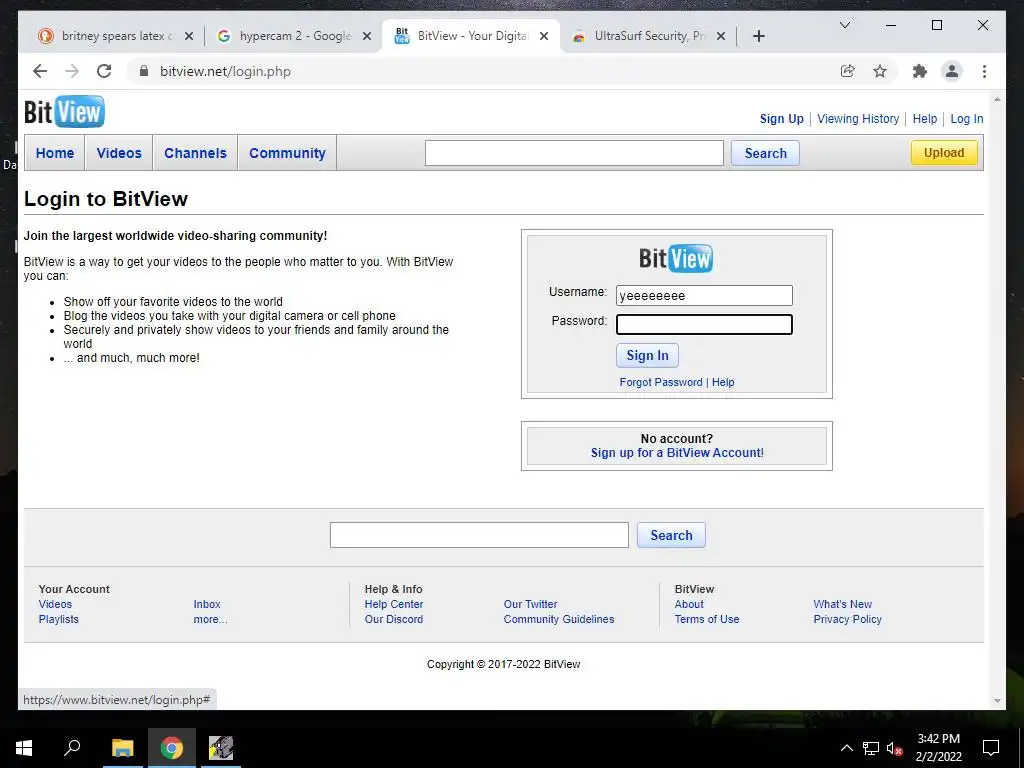This screenshot has width=1024, height=768.
Task: Share this page using the share icon
Action: [x=848, y=71]
